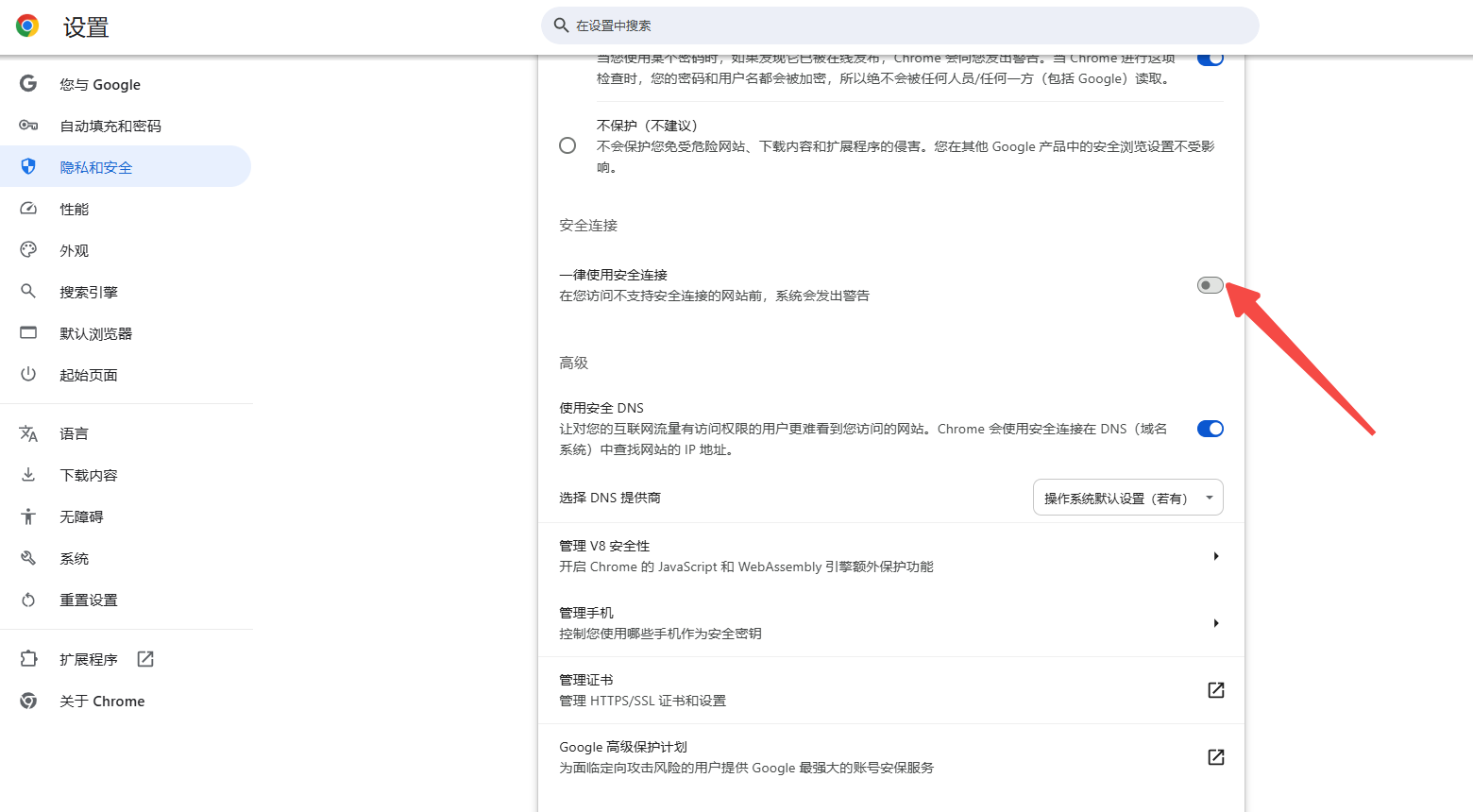
Task: Click the 管理证书 row title
Action: click(x=586, y=680)
